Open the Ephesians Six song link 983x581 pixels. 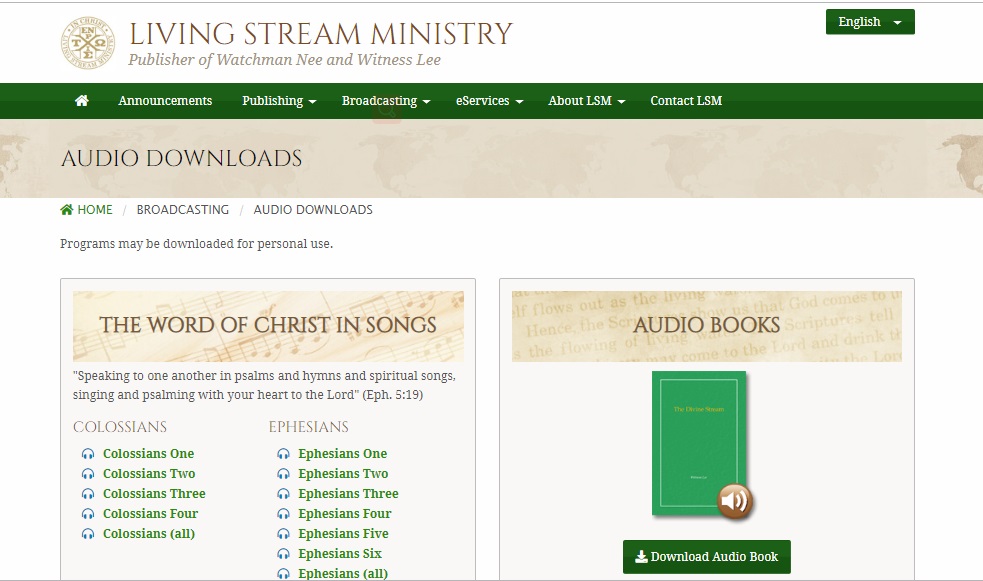coord(340,554)
